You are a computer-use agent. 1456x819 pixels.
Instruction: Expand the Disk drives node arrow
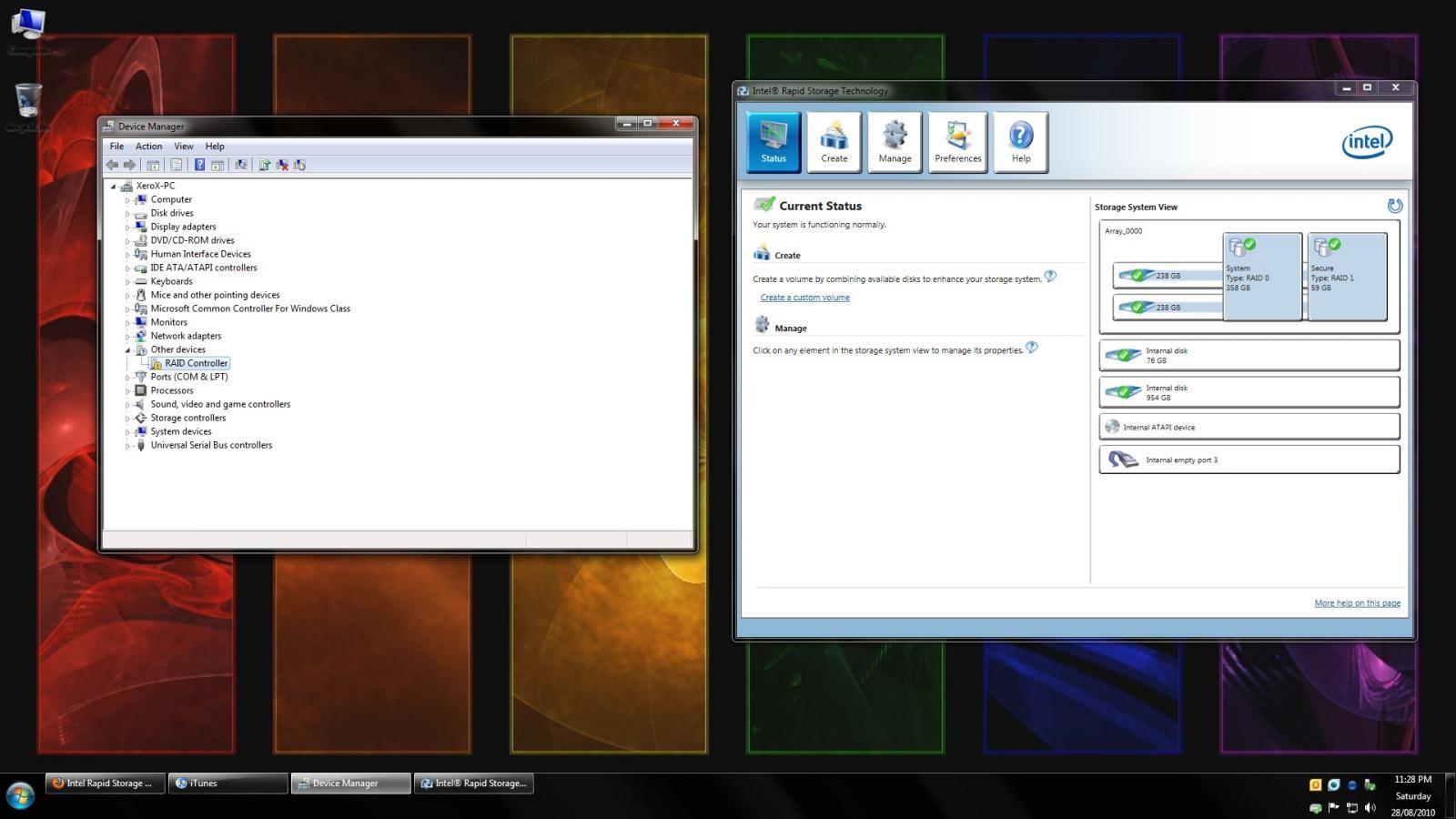[127, 213]
